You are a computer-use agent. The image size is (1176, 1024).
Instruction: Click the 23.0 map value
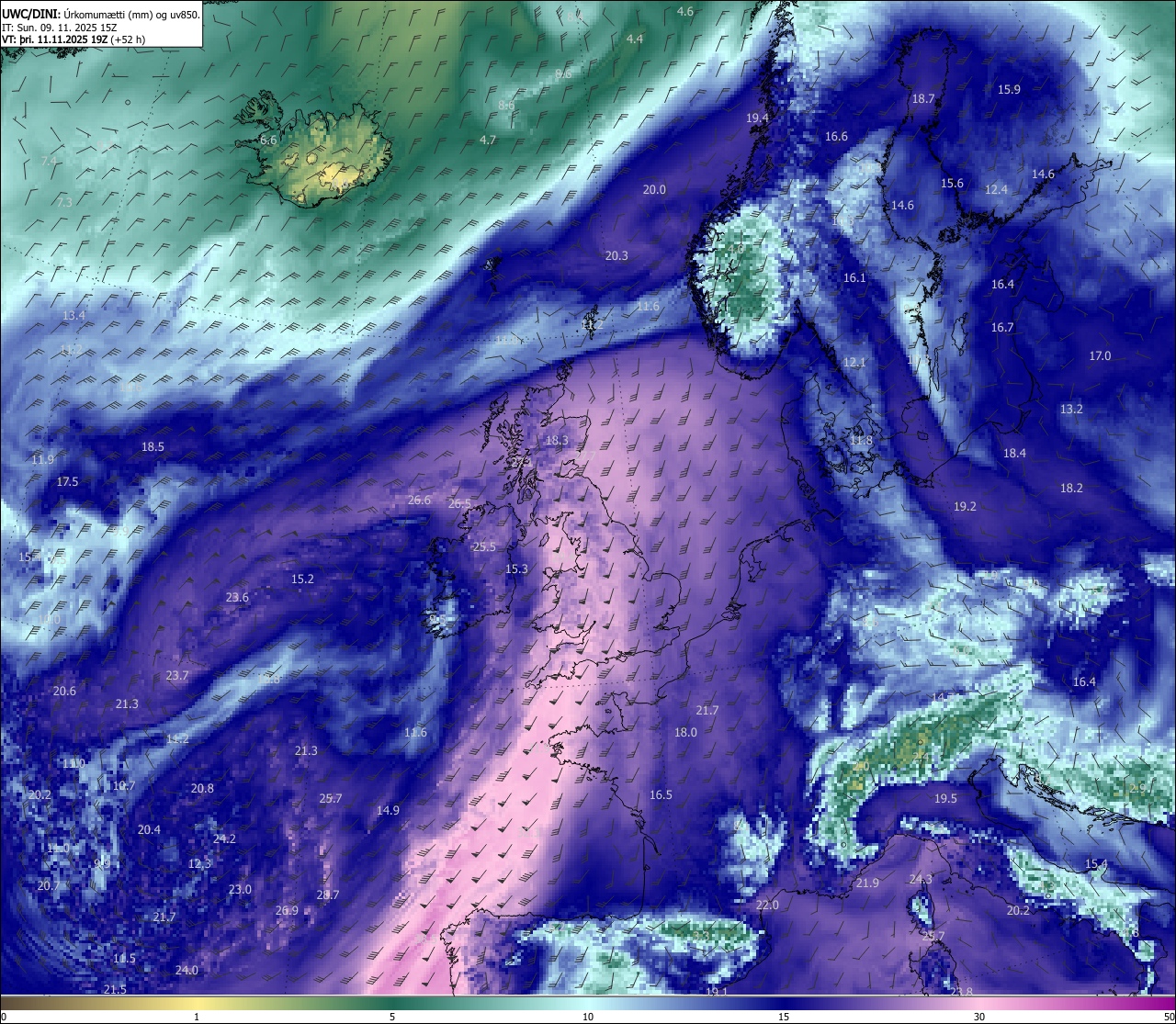(x=240, y=890)
